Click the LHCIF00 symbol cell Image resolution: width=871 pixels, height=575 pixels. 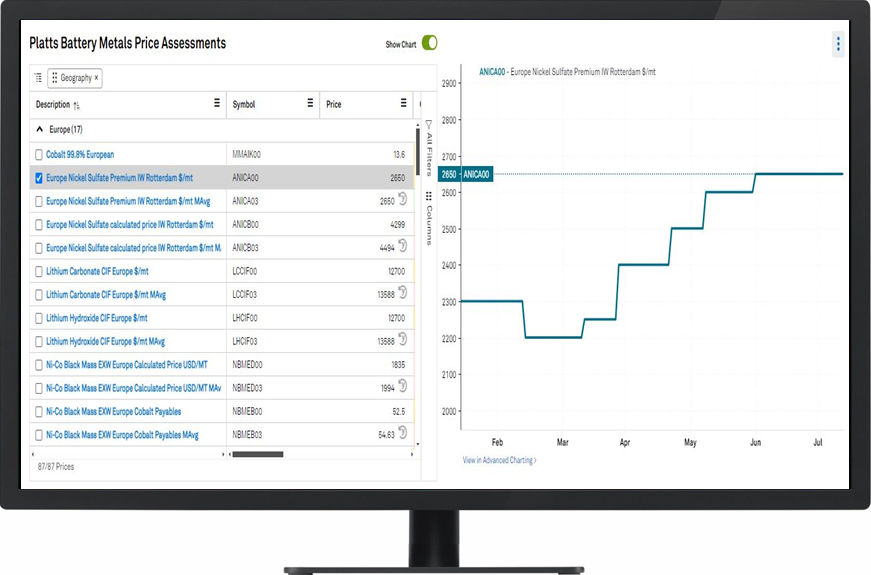pos(273,318)
